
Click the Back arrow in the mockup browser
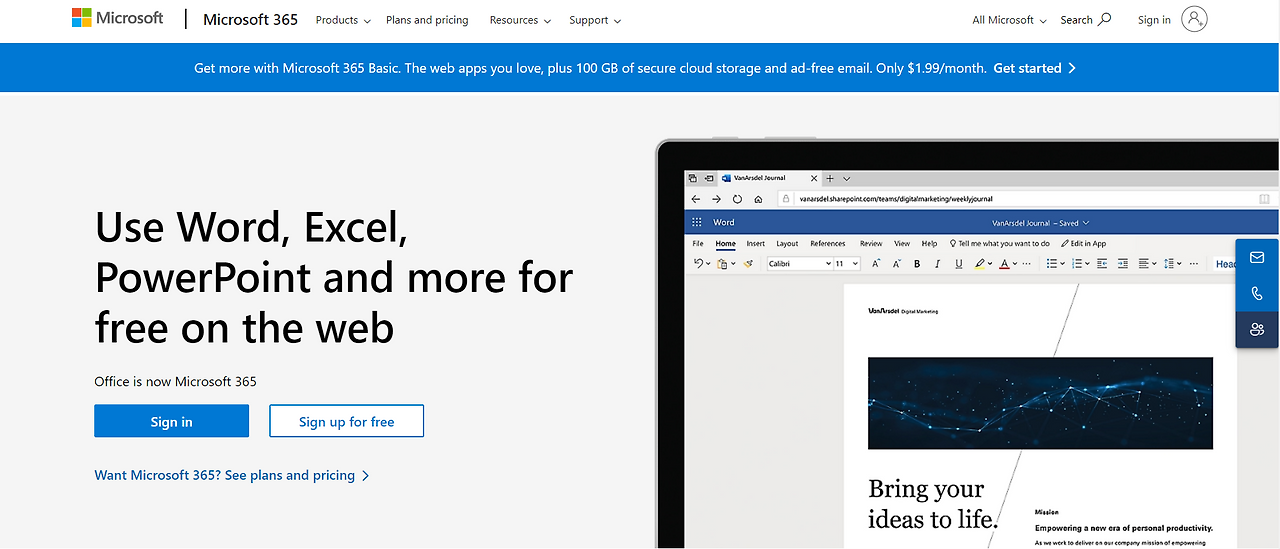(696, 199)
